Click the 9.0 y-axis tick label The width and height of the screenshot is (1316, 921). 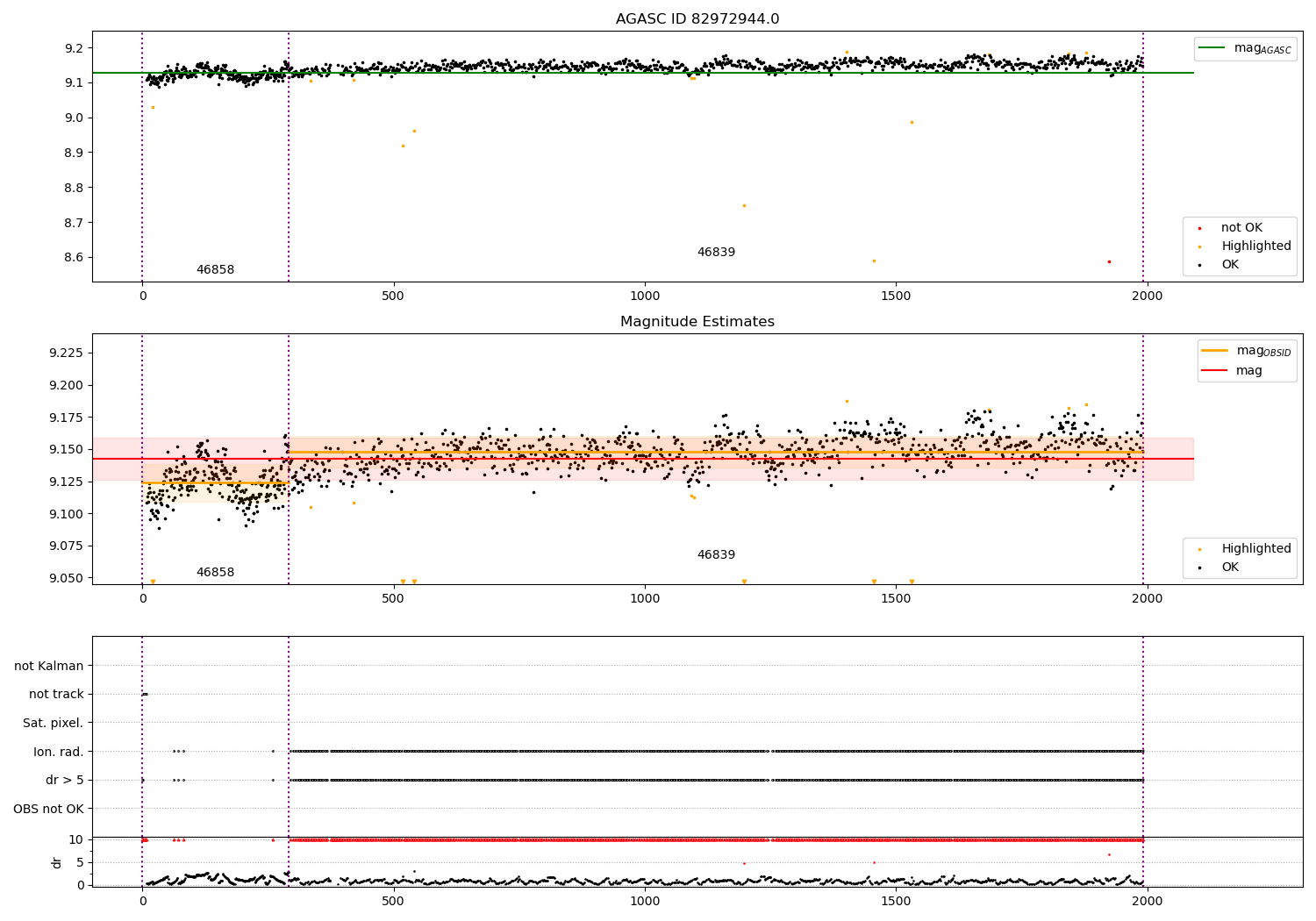click(x=75, y=118)
